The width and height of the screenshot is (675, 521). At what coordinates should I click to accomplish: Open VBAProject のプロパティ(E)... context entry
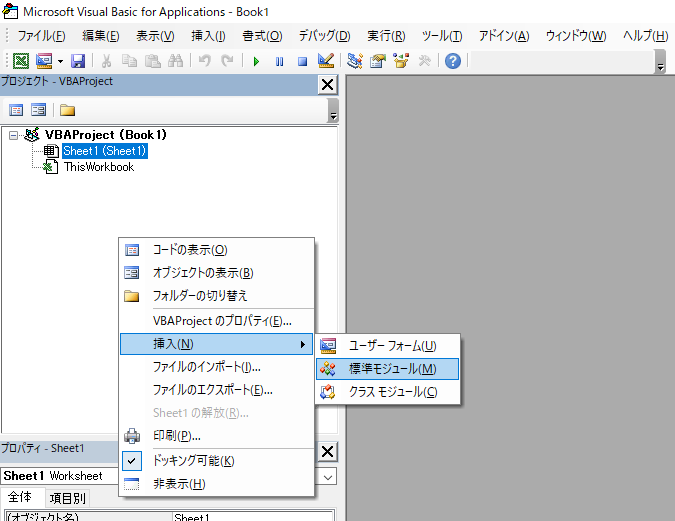217,321
